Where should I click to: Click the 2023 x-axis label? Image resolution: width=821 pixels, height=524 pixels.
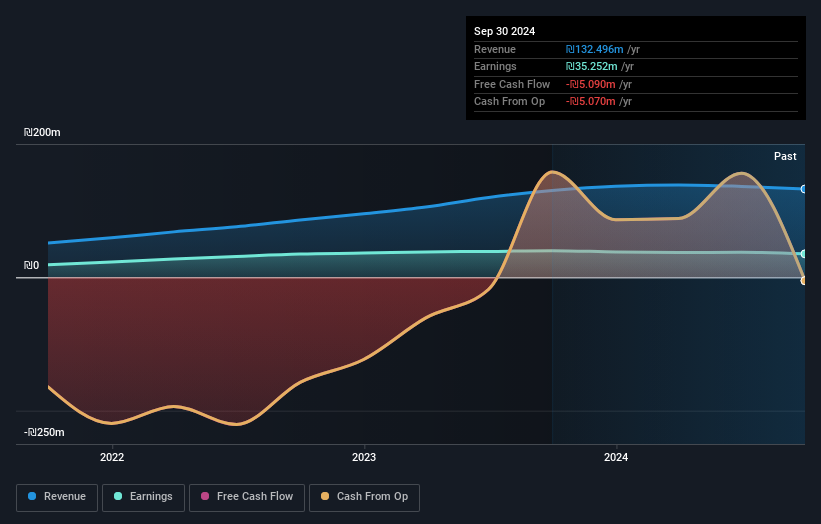pos(364,457)
